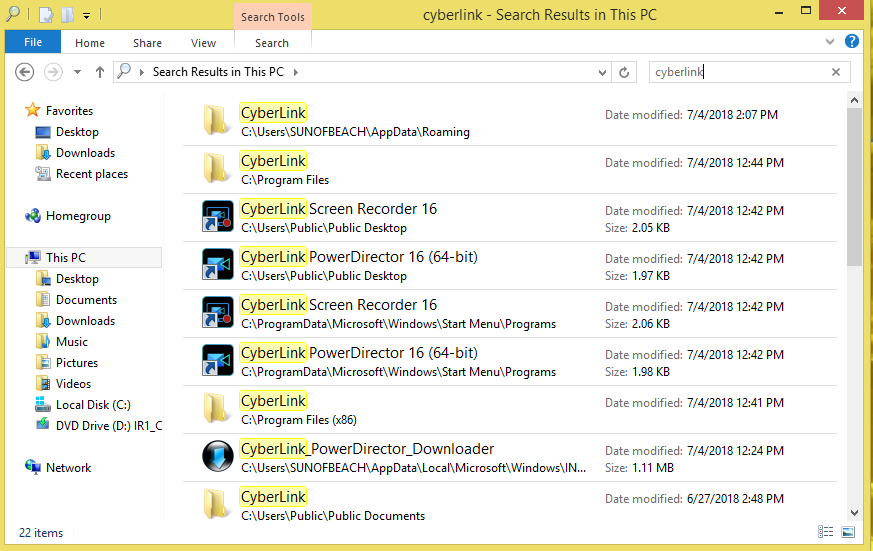Image resolution: width=873 pixels, height=551 pixels.
Task: Click folder icon of Program Files (x86) result
Action: 216,409
